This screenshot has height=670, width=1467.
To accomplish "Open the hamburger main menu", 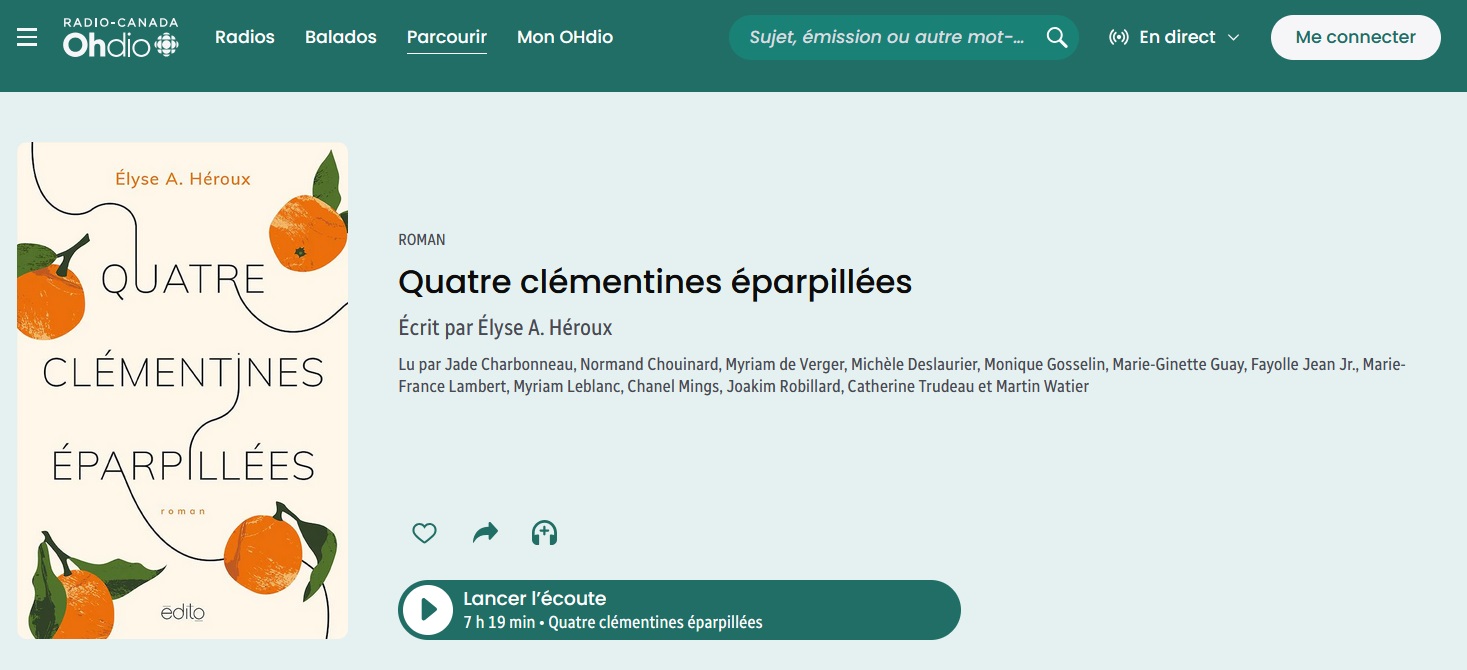I will tap(27, 37).
